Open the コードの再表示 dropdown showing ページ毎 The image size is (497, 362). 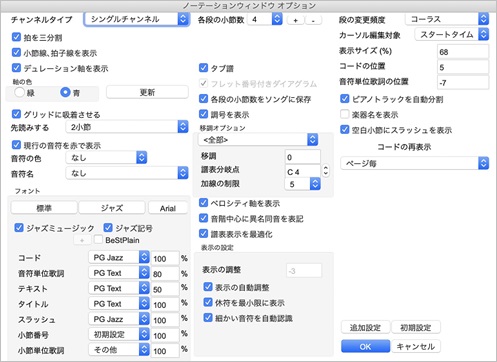tap(415, 163)
